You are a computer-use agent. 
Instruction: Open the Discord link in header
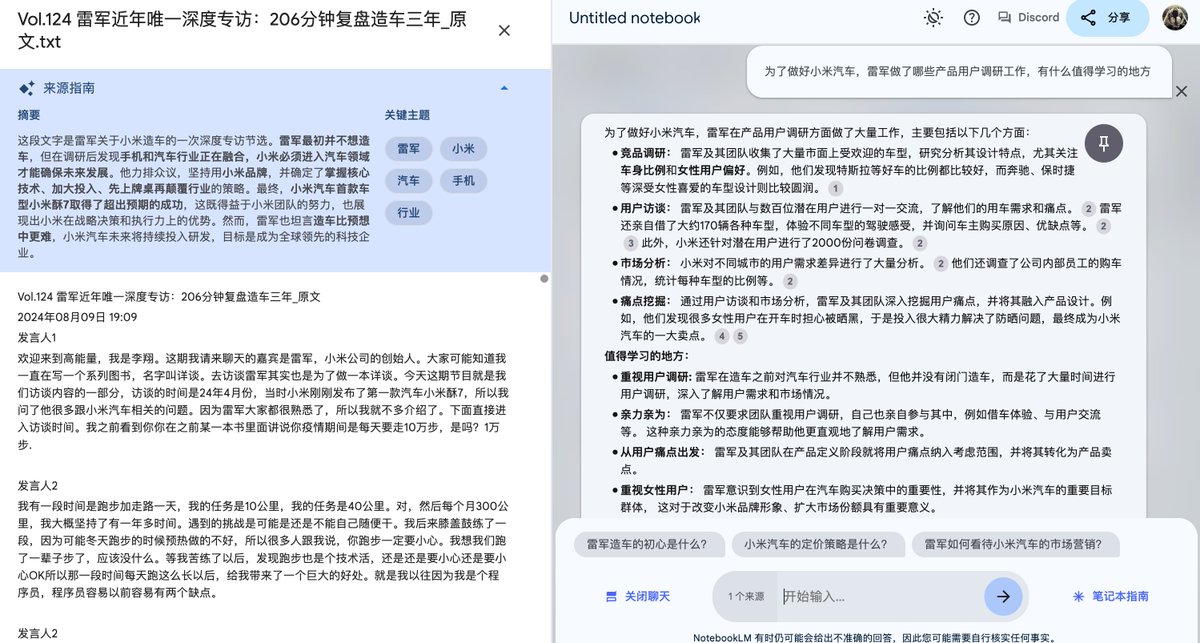tap(1028, 18)
